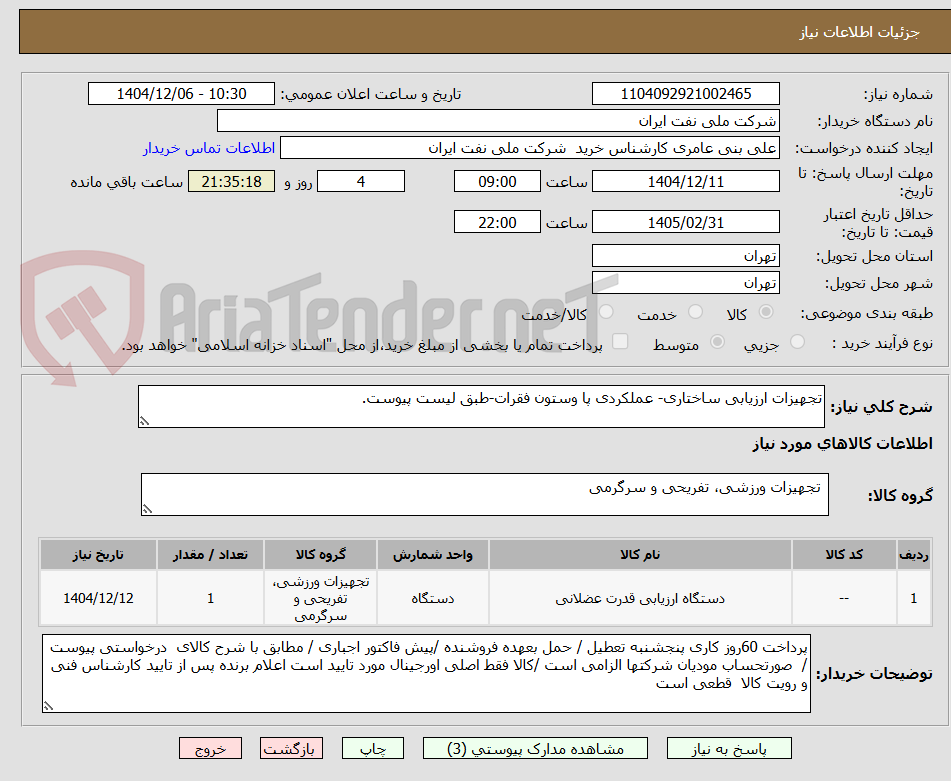The width and height of the screenshot is (951, 781).
Task: Click the 'گروه کالا' textarea
Action: coord(485,494)
